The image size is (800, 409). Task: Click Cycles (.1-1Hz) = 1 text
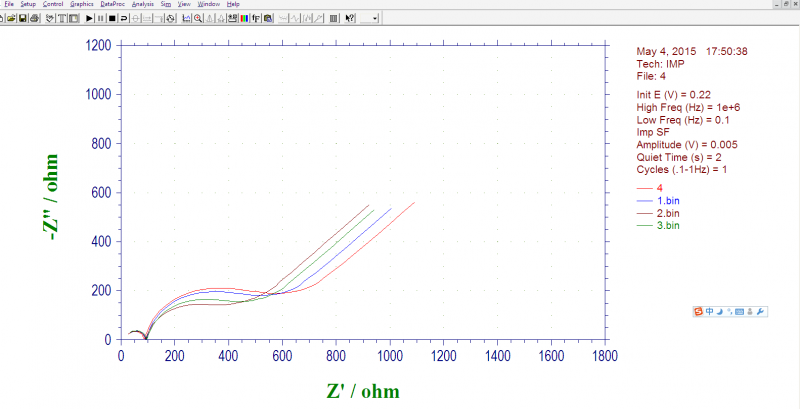(682, 170)
